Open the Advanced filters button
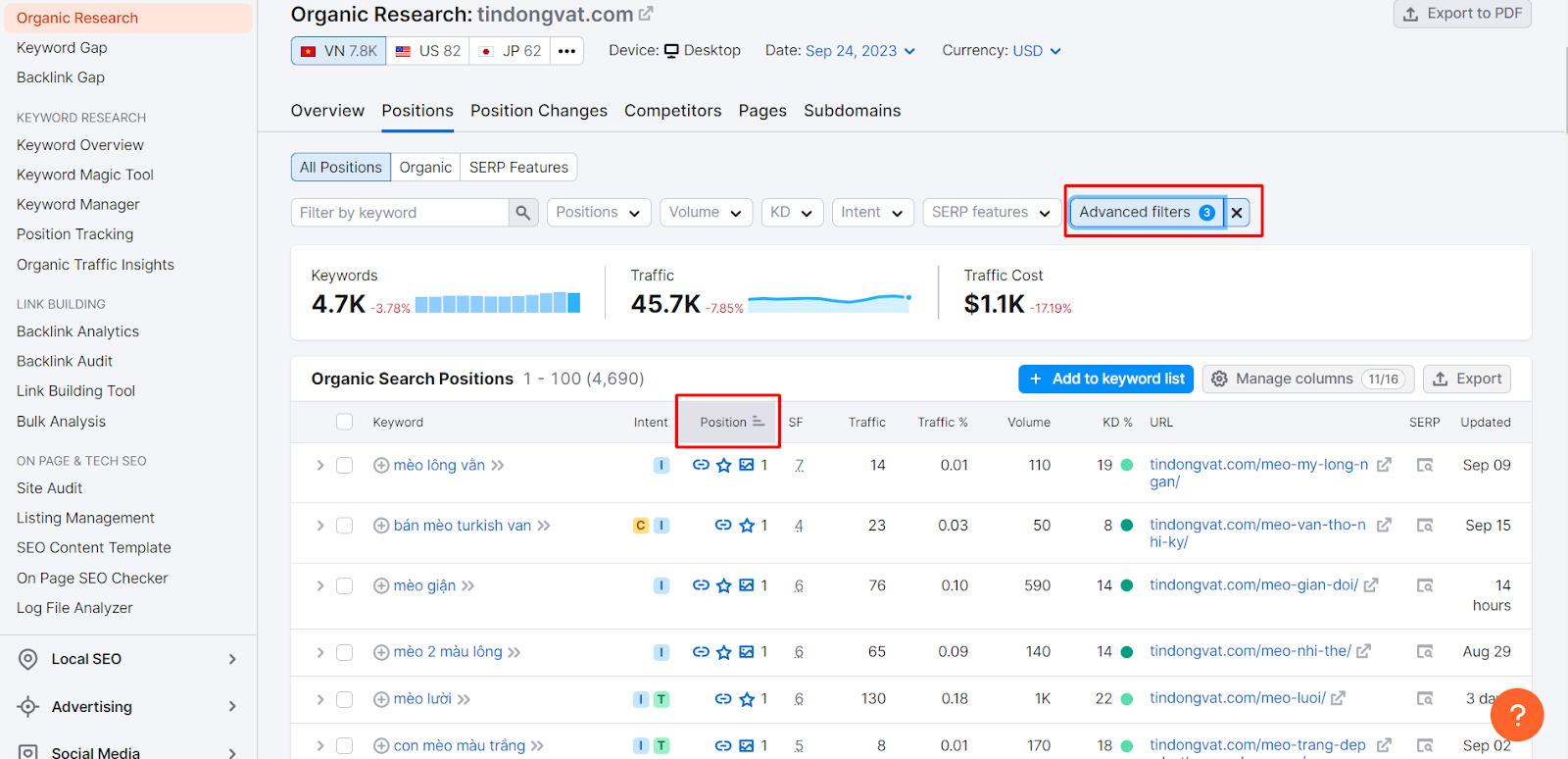 click(1146, 213)
